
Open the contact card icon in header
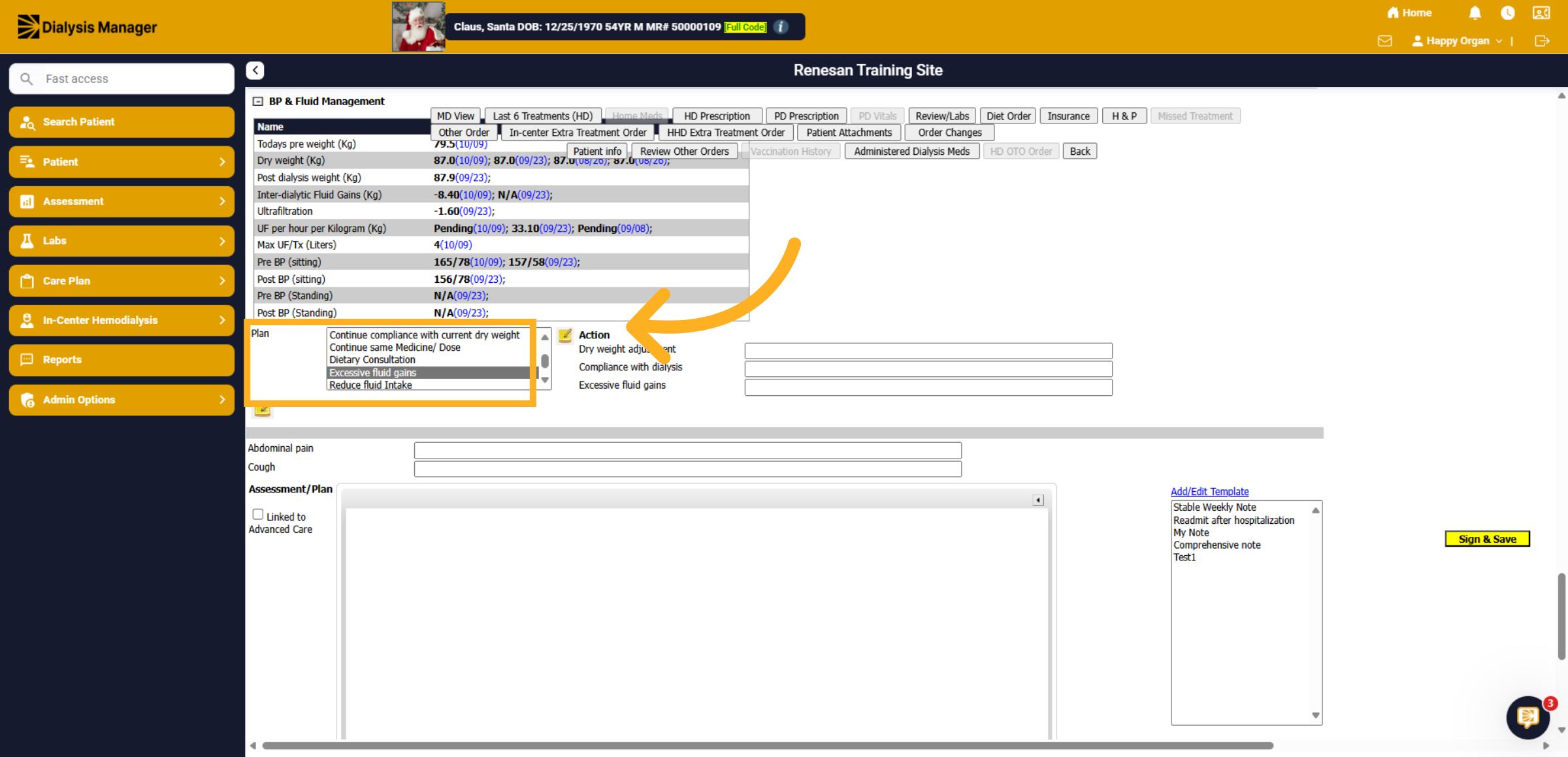coord(1541,13)
